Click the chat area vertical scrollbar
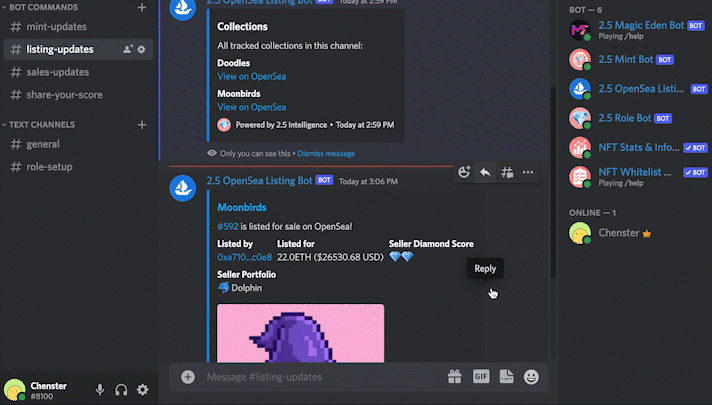The width and height of the screenshot is (712, 405). (x=553, y=182)
